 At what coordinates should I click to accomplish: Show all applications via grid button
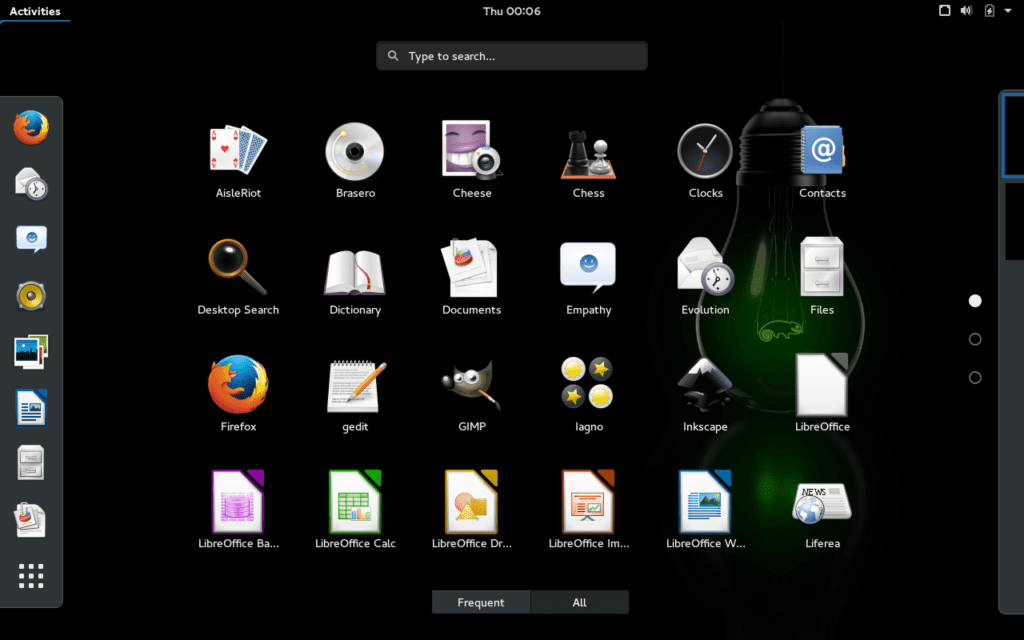point(31,576)
